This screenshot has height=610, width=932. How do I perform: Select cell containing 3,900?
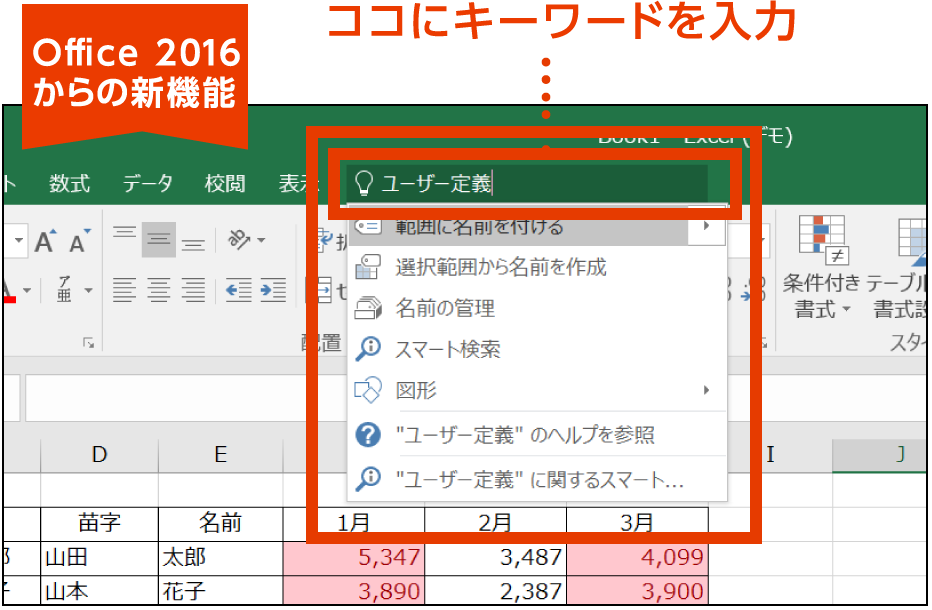click(x=638, y=590)
